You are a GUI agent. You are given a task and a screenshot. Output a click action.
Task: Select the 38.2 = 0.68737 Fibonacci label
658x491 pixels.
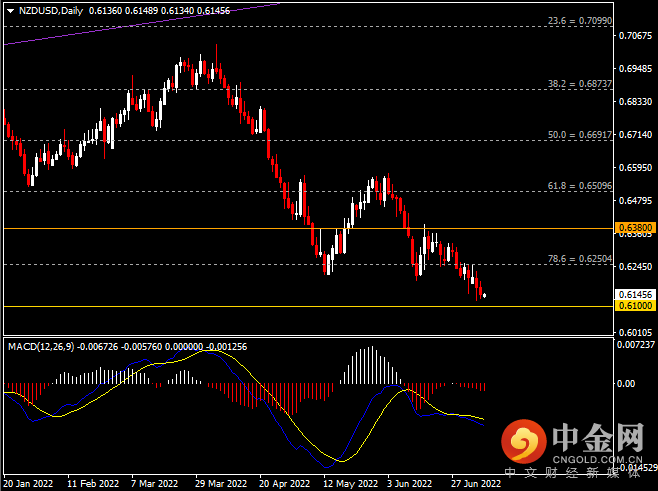[x=580, y=84]
